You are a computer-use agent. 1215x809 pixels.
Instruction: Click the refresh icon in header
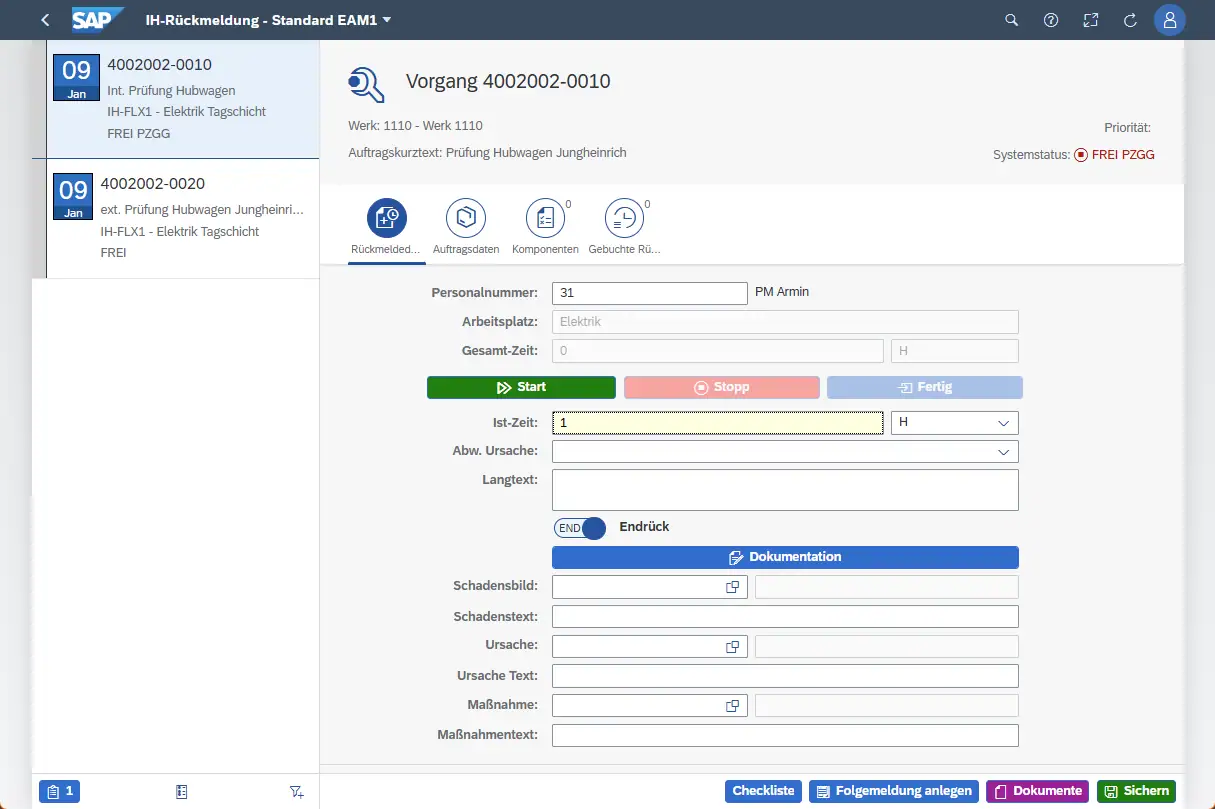[1131, 20]
